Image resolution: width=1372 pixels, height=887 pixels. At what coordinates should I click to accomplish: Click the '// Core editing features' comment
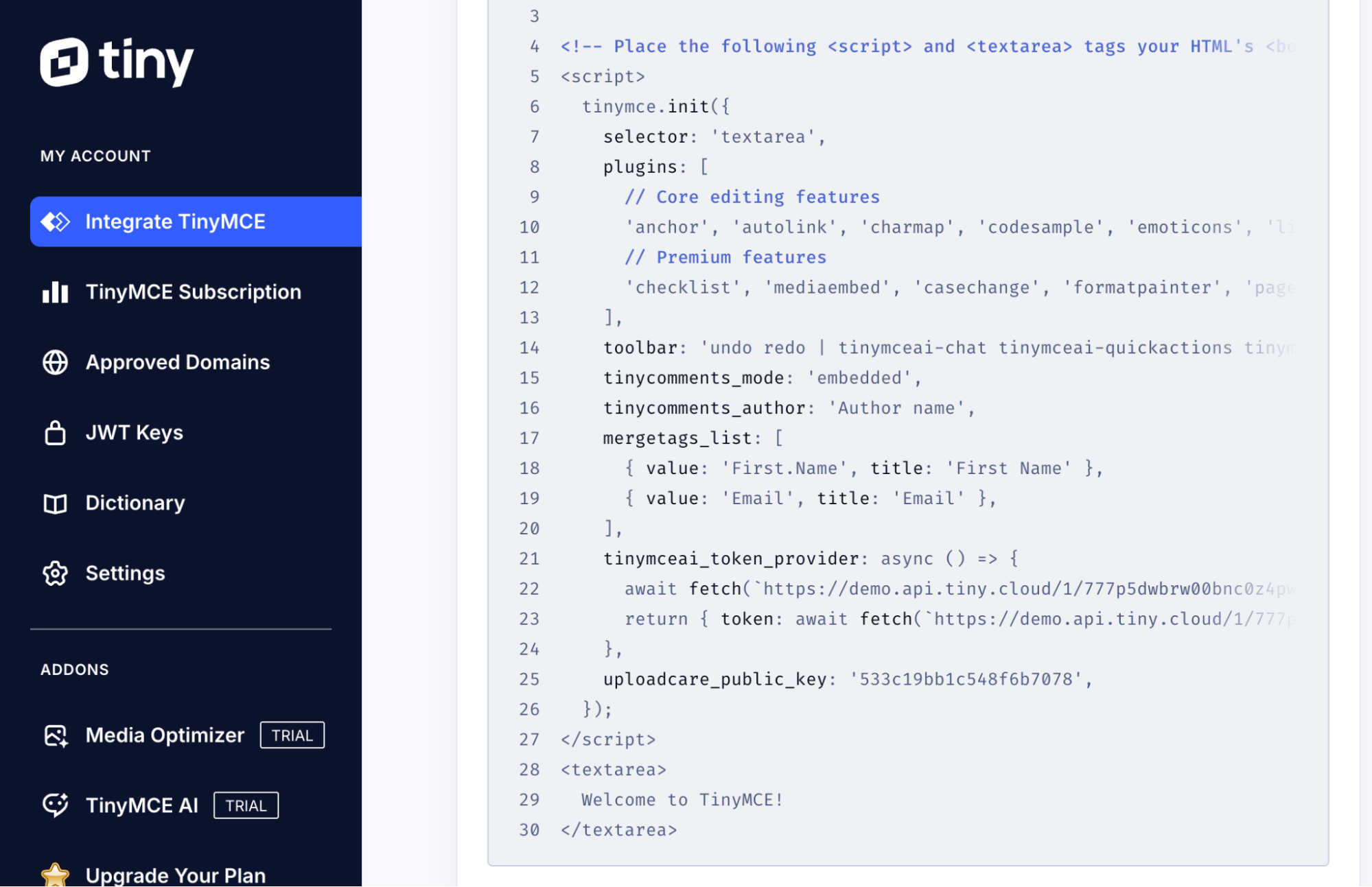[x=752, y=198]
